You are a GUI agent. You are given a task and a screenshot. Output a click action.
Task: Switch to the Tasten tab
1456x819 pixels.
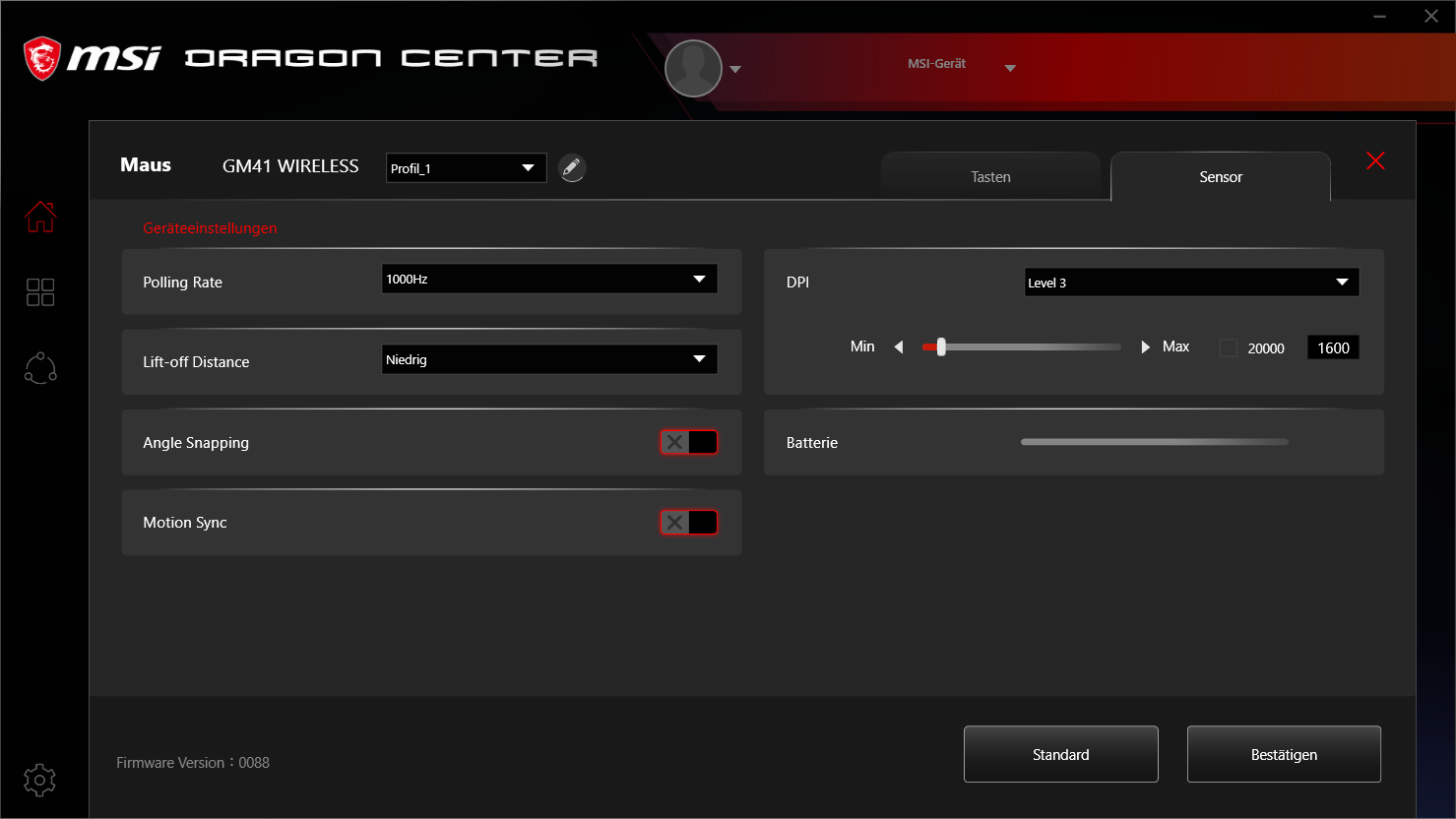pos(990,177)
